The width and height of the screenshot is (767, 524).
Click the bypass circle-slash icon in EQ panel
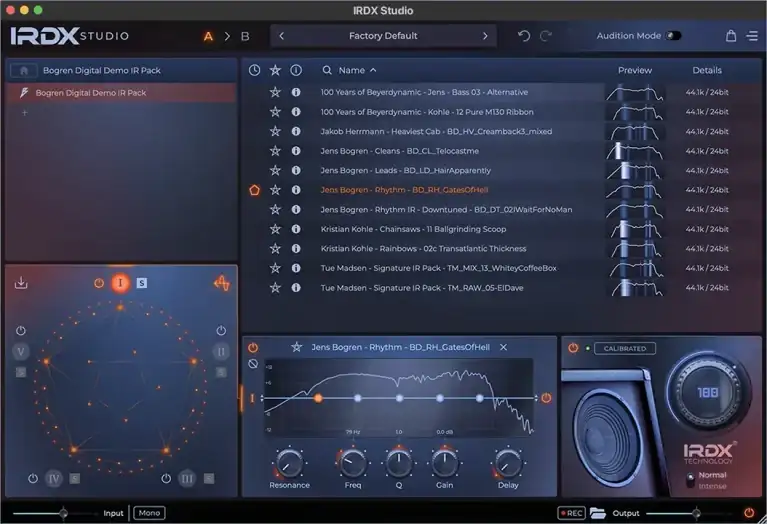coord(253,364)
